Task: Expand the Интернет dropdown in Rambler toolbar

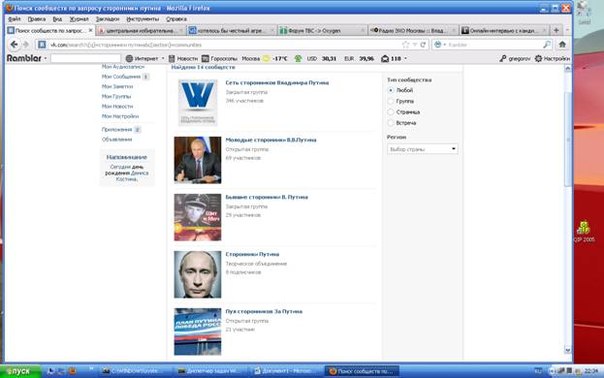Action: (163, 59)
